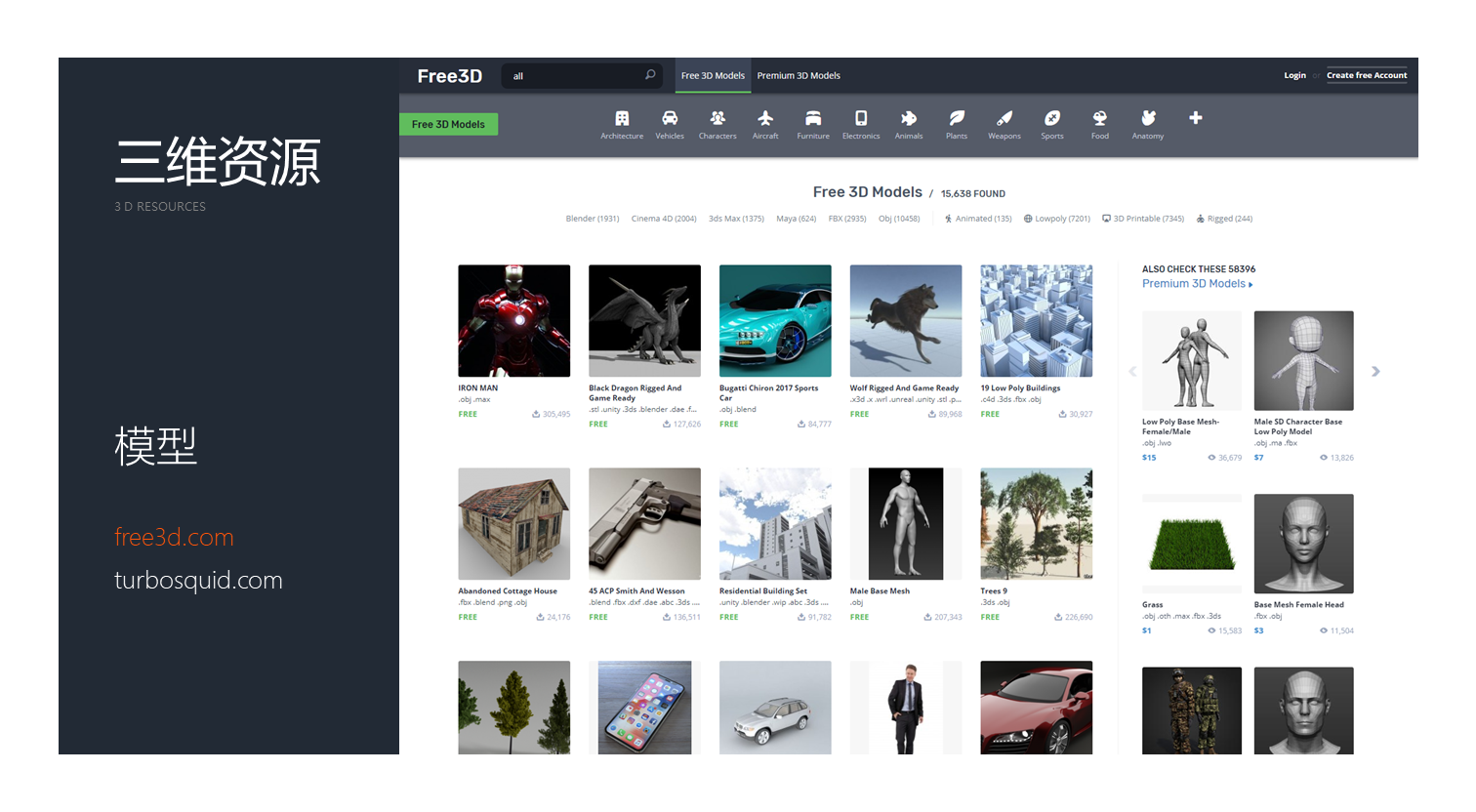The width and height of the screenshot is (1476, 812).
Task: Open the 45 ACP Smith And Wesson thumbnail
Action: click(644, 524)
